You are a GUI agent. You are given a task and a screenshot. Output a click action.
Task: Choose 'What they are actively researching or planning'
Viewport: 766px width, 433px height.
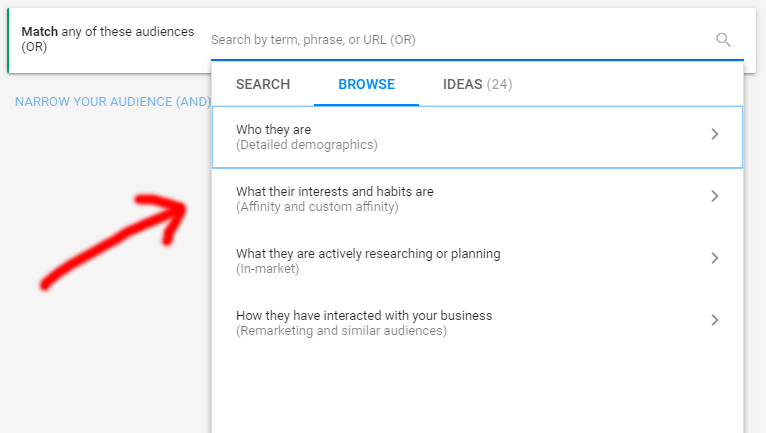point(368,253)
